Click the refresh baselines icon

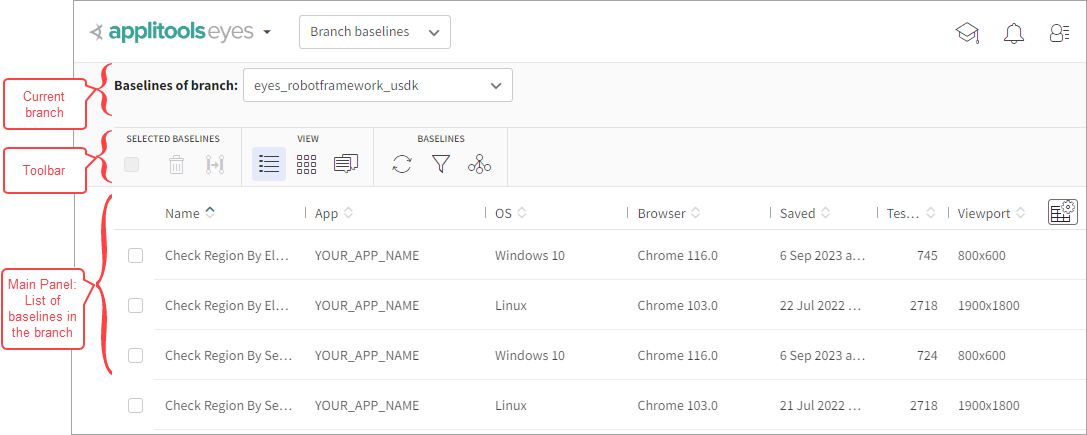click(402, 165)
